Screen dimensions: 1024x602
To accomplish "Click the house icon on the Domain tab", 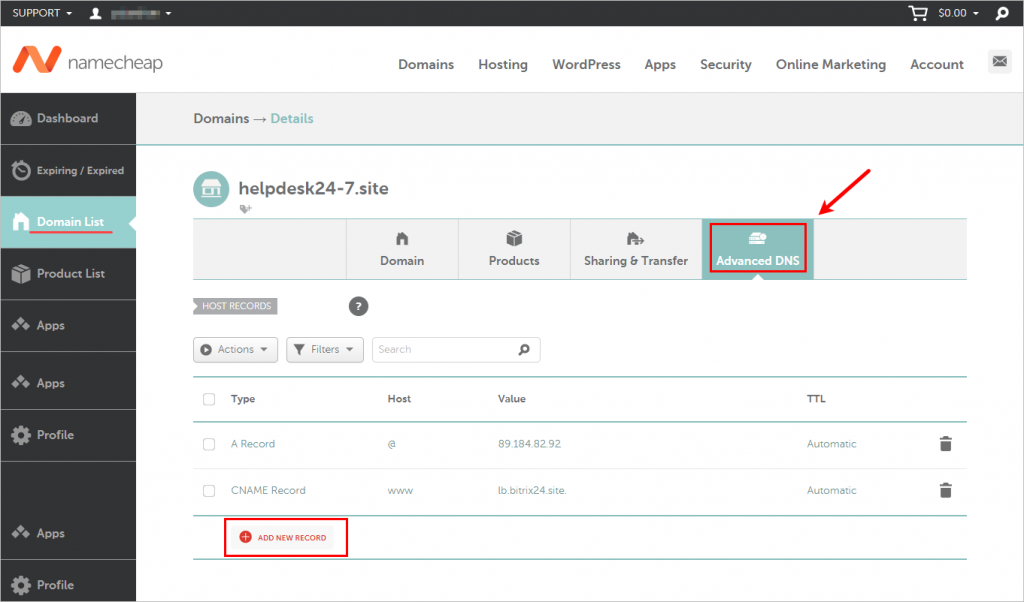I will [x=402, y=239].
